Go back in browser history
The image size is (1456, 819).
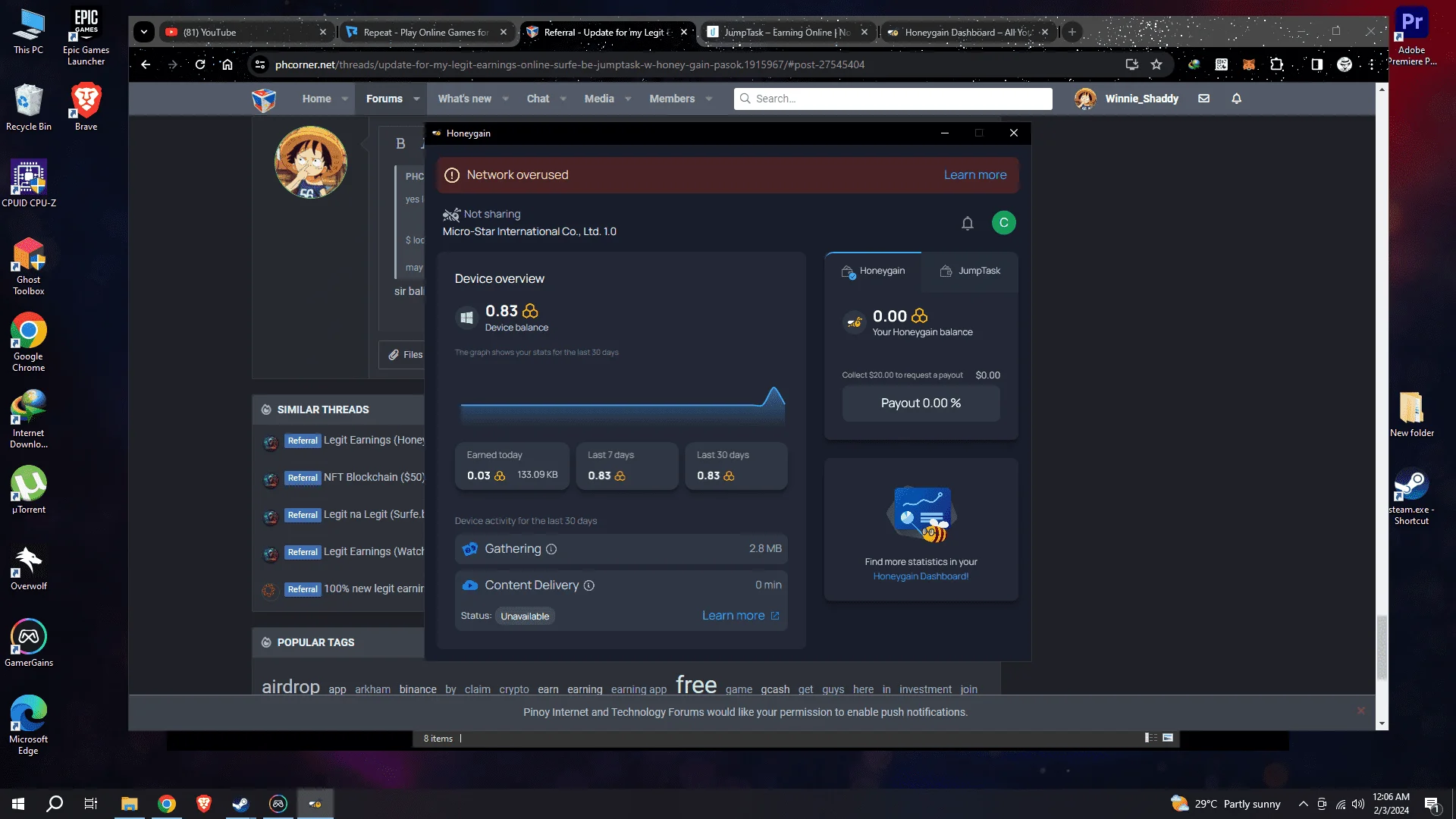click(146, 64)
